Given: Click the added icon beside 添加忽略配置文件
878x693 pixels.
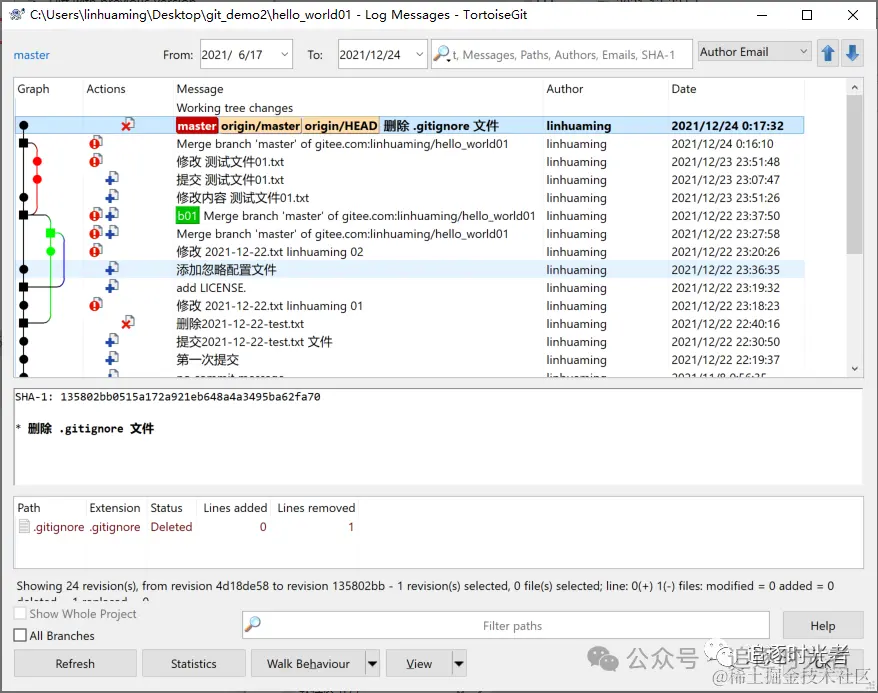Looking at the screenshot, I should (112, 269).
